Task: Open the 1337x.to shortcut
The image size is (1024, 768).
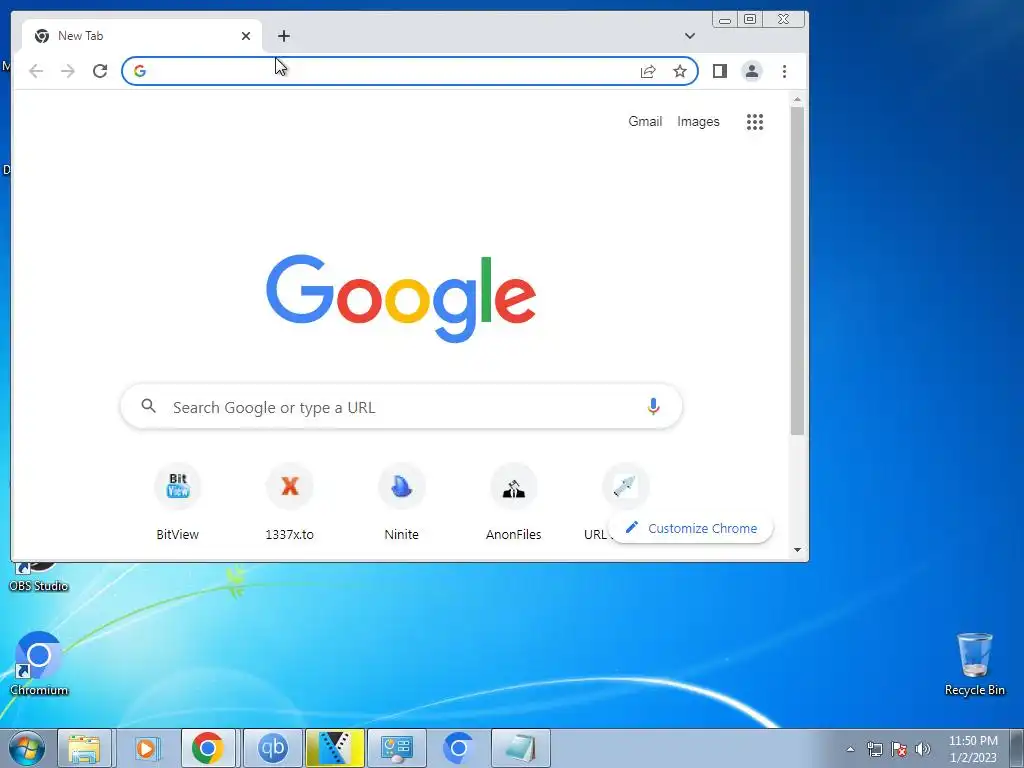Action: coord(289,502)
